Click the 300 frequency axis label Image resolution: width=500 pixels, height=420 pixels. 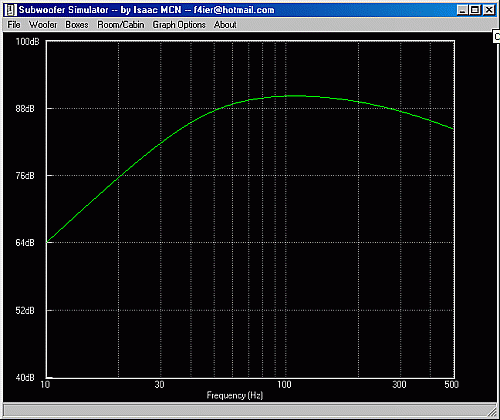point(399,385)
